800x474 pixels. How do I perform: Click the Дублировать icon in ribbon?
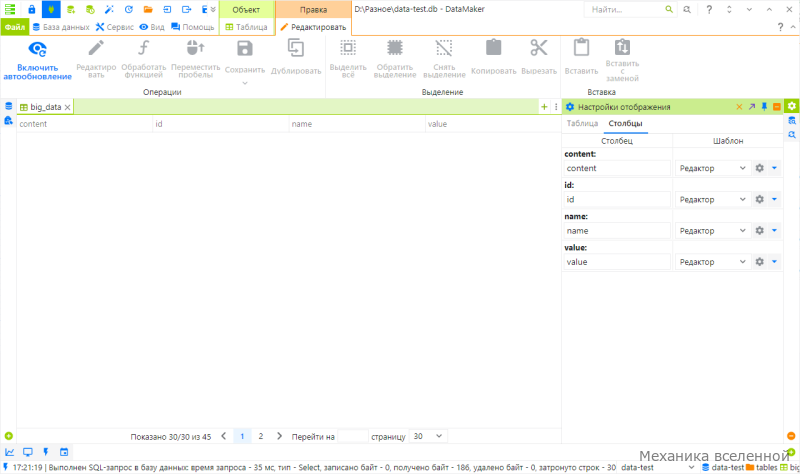pos(296,48)
